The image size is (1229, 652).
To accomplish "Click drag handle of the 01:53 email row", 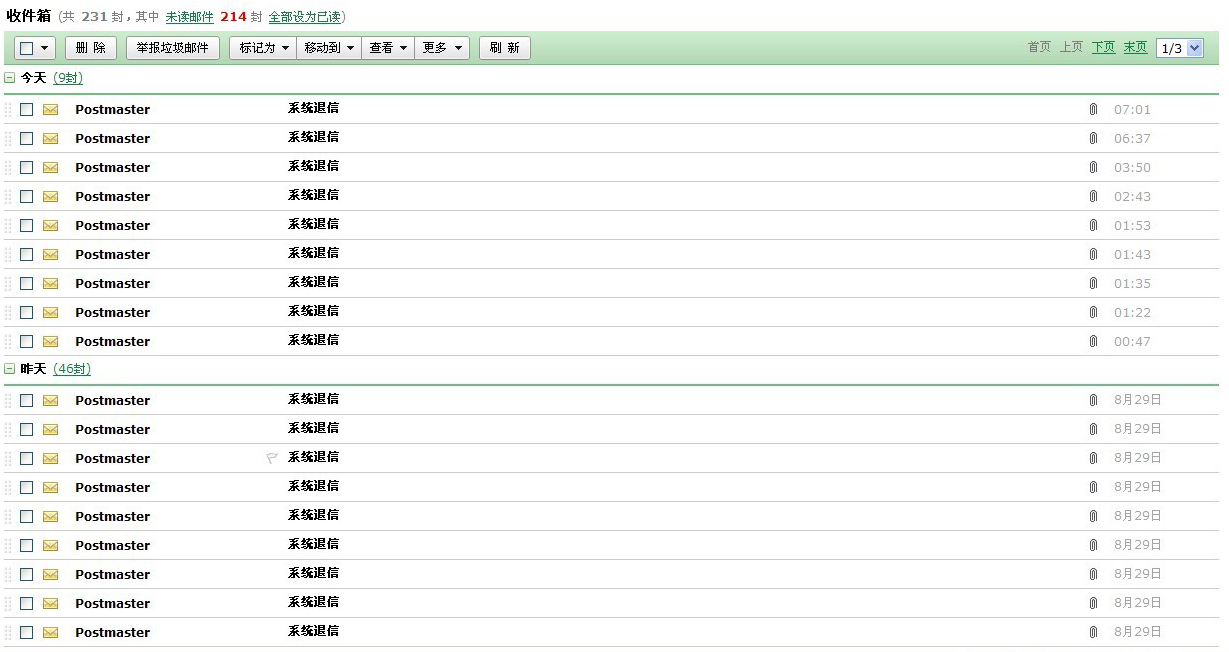I will (x=8, y=226).
